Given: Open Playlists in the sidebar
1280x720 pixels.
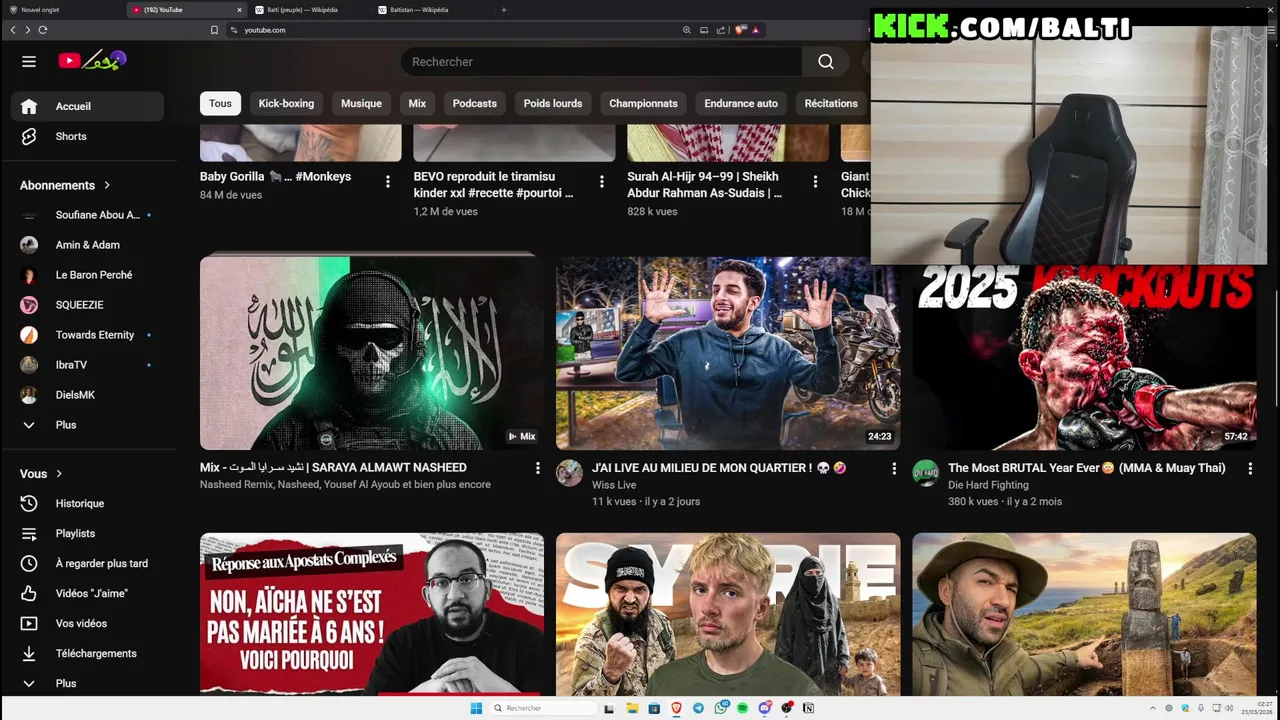Looking at the screenshot, I should tap(87, 533).
